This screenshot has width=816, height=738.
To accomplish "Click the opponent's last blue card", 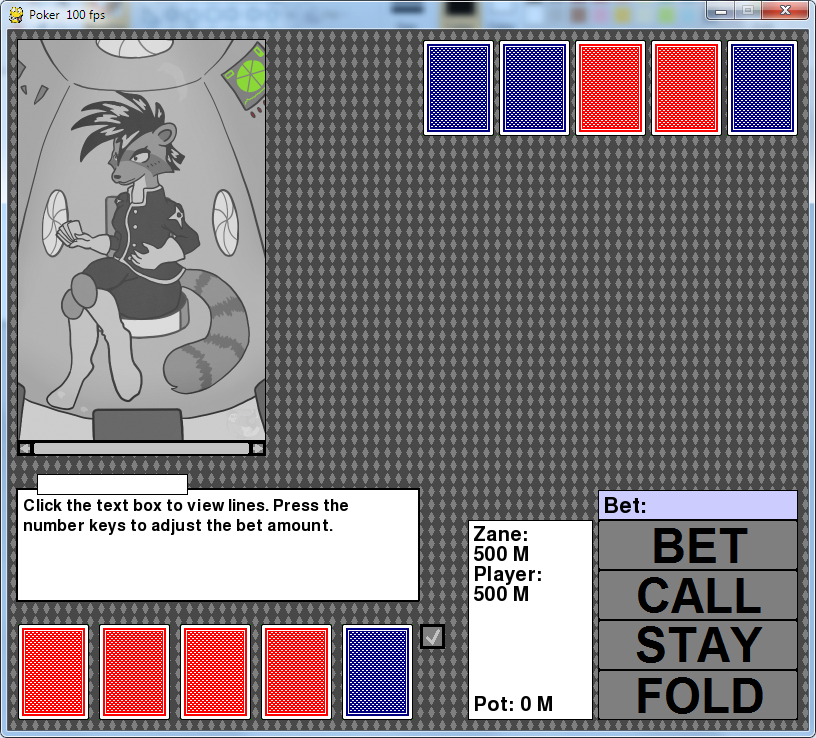I will point(763,88).
